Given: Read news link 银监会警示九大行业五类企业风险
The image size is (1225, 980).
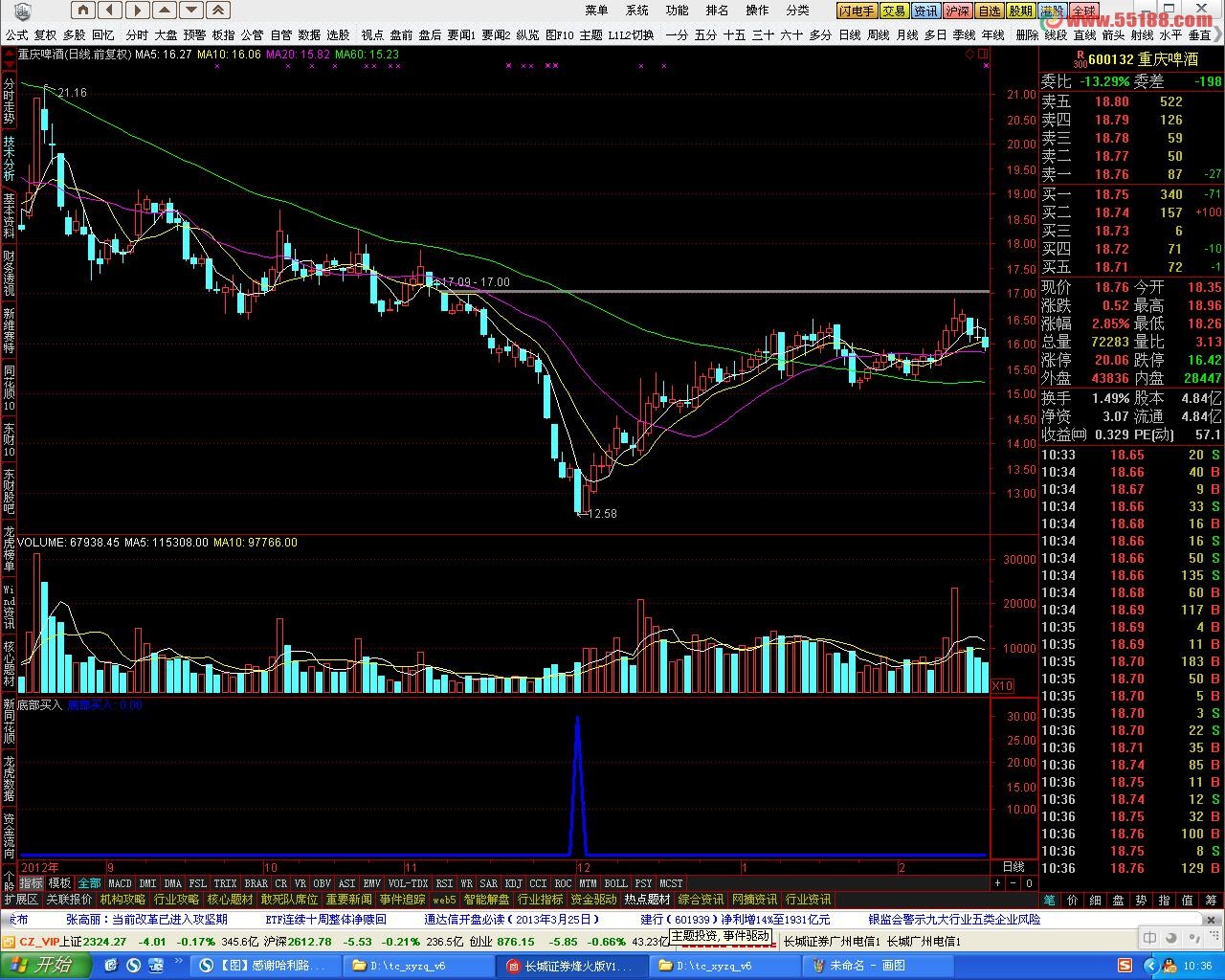Looking at the screenshot, I should point(954,919).
